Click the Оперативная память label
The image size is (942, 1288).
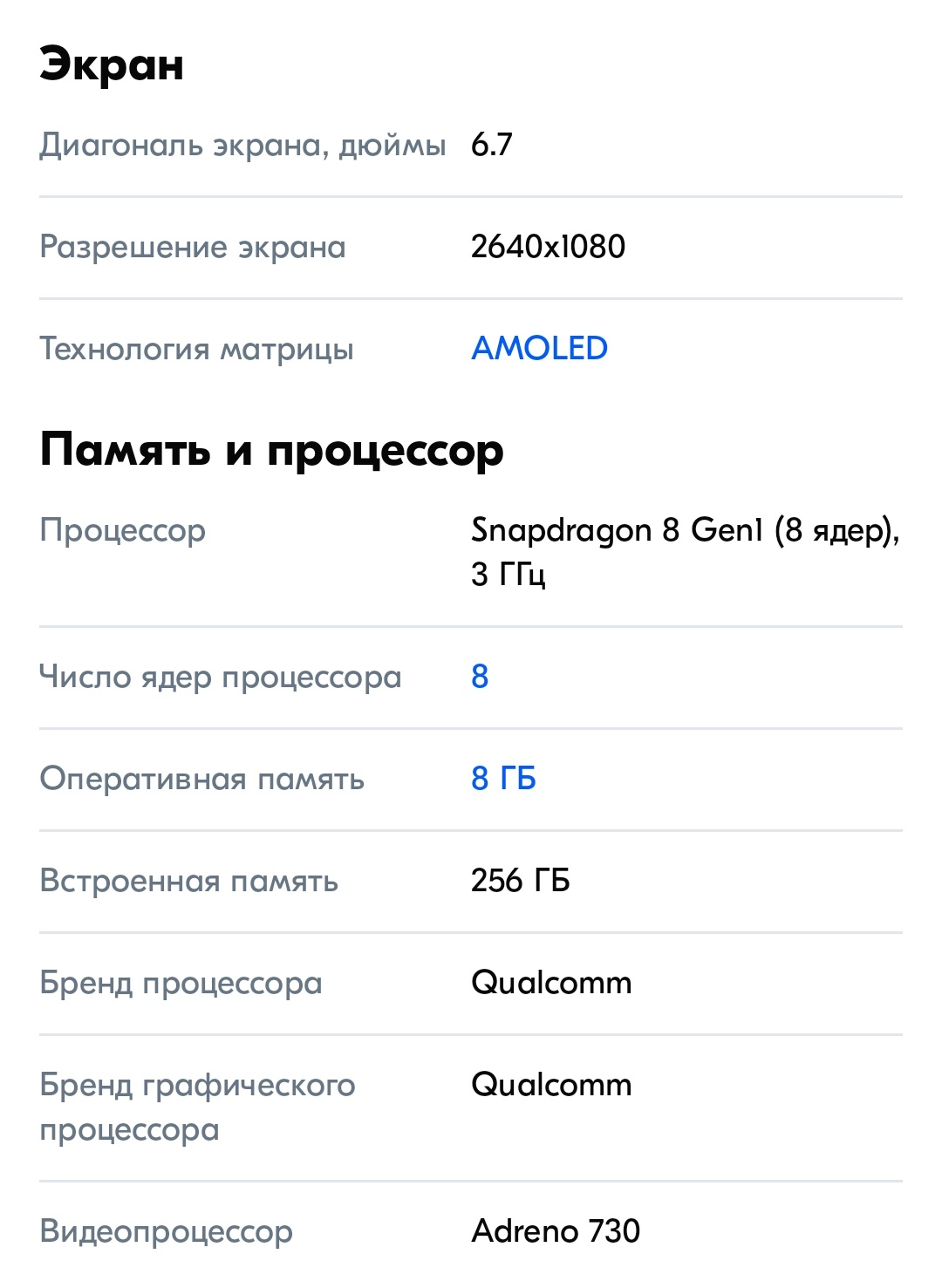pos(201,779)
